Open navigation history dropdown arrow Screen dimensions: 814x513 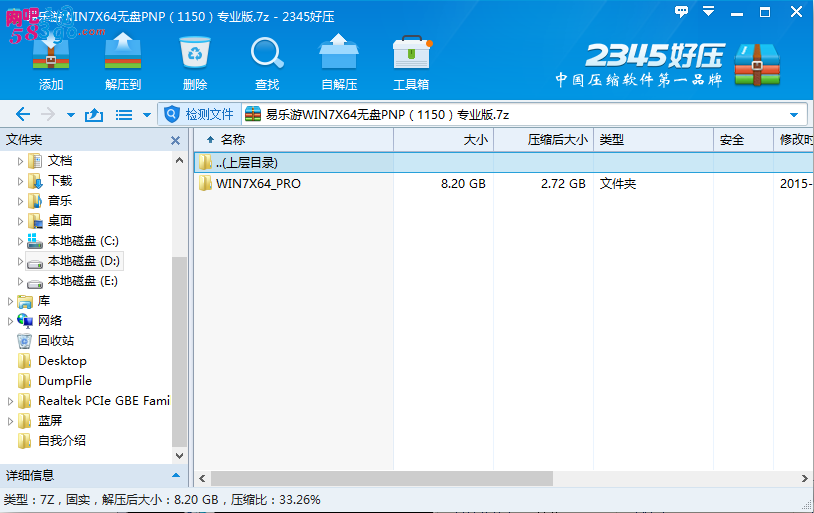(71, 115)
